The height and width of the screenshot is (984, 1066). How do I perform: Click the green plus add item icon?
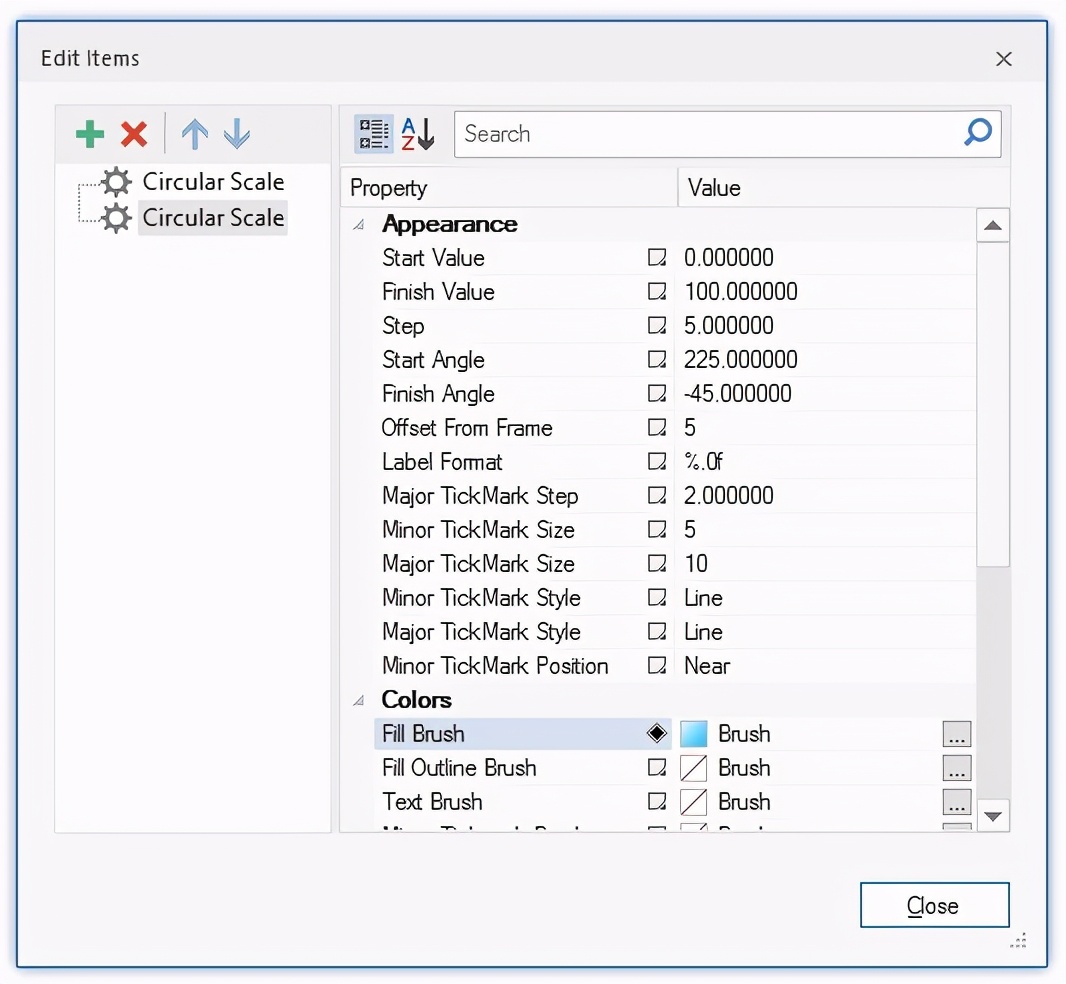pos(90,134)
